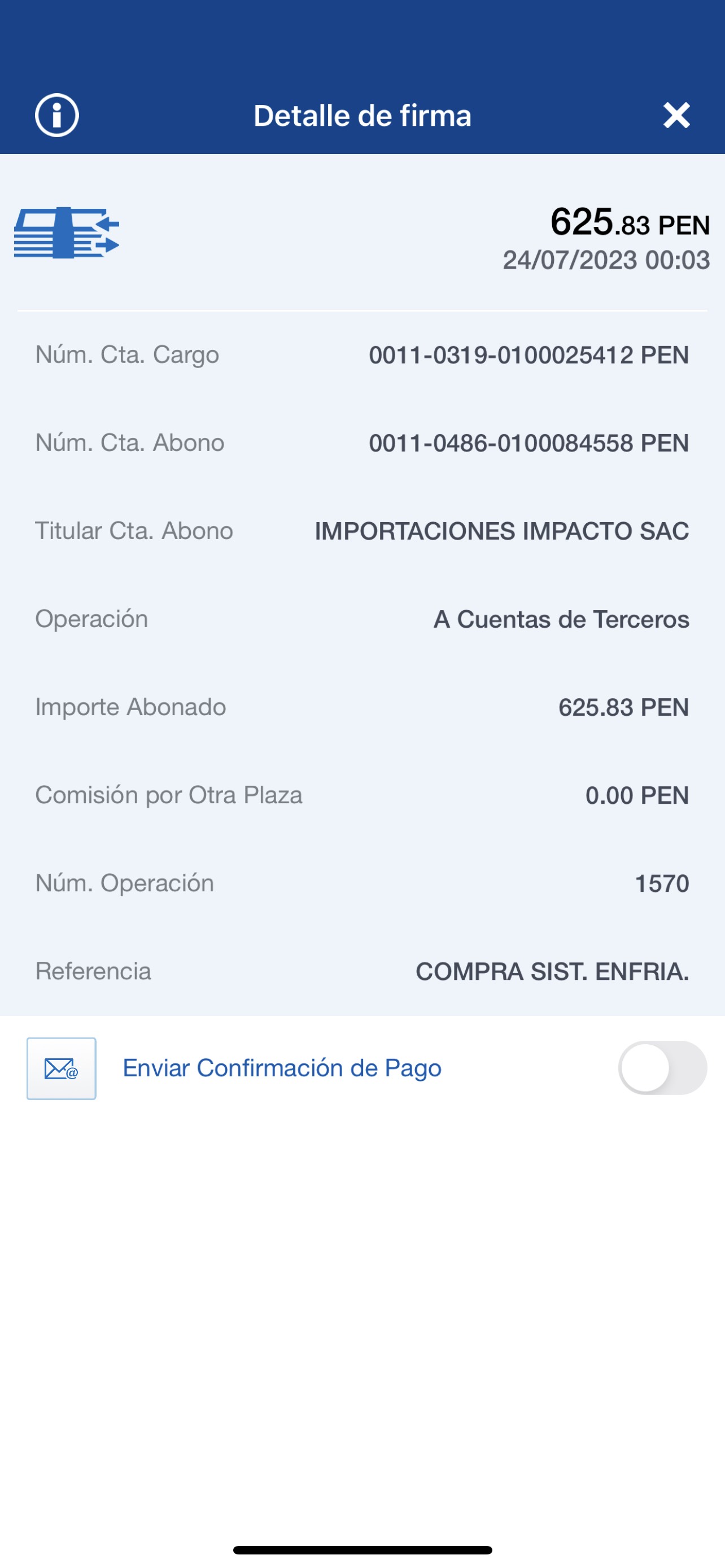Tap the Enviar Confirmación de Pago label
The image size is (725, 1568).
282,1068
